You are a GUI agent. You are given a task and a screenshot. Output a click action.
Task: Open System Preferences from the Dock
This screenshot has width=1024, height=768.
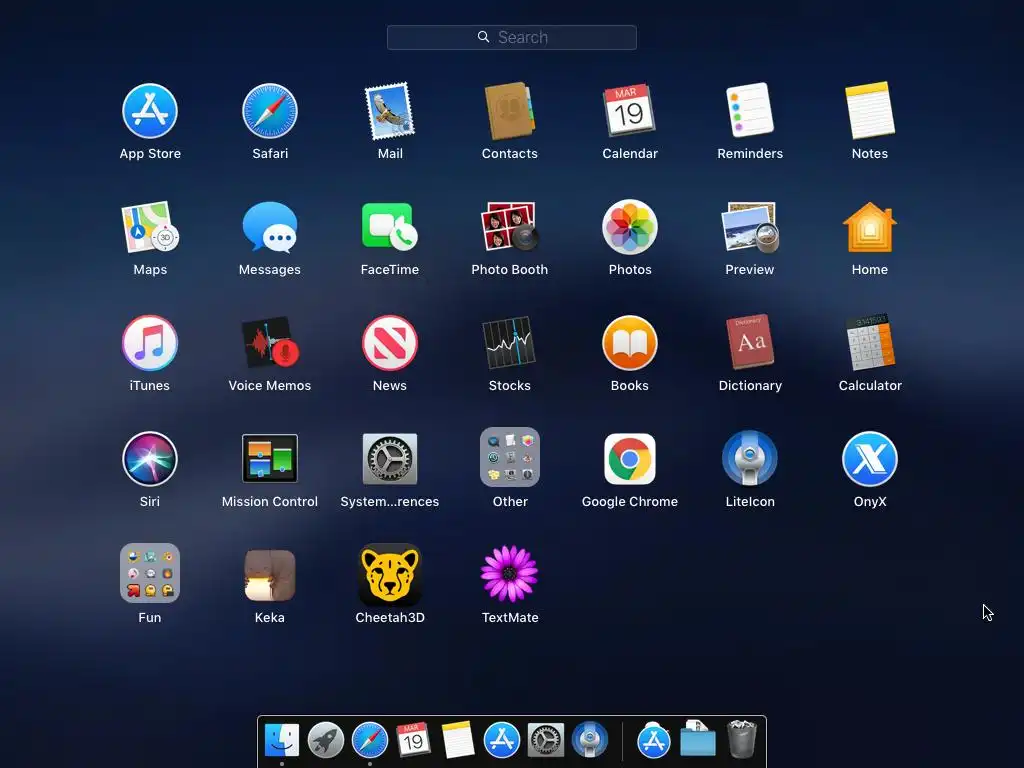click(545, 741)
